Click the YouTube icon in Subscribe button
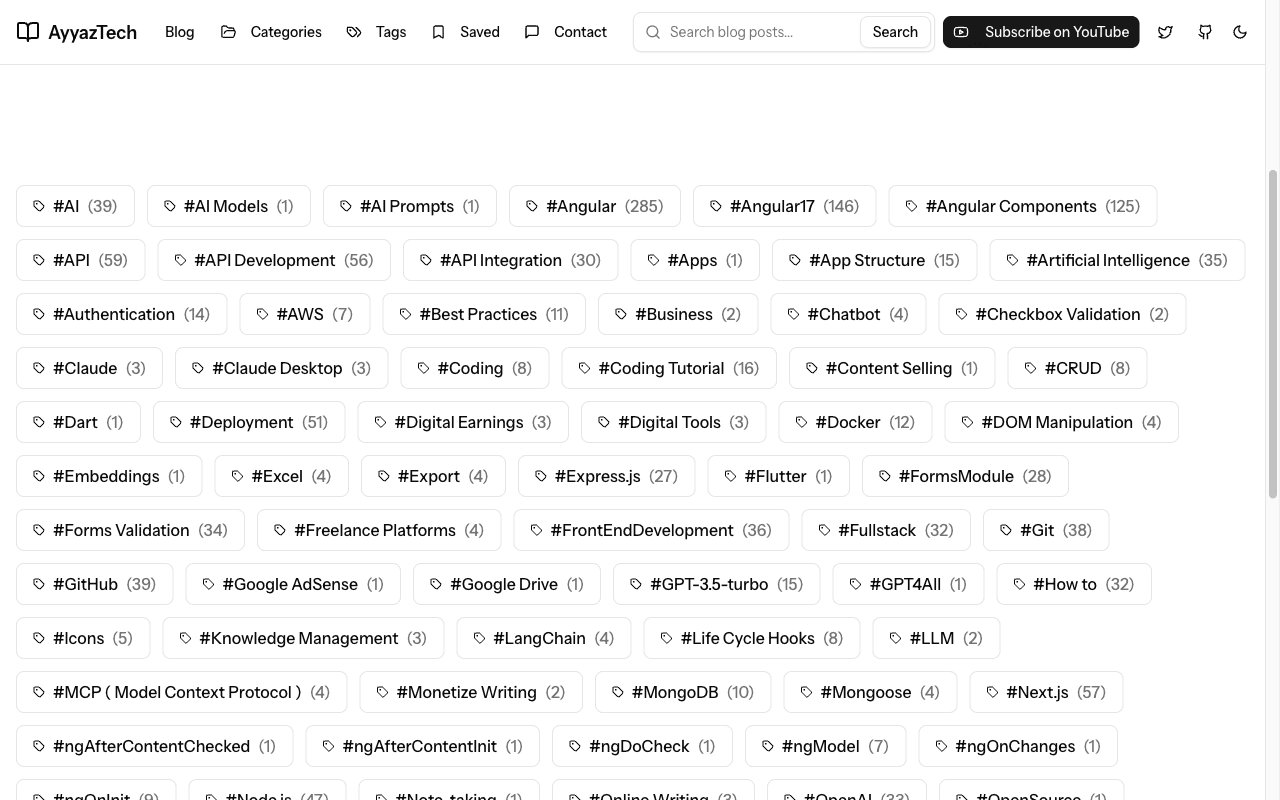The image size is (1280, 800). [961, 32]
